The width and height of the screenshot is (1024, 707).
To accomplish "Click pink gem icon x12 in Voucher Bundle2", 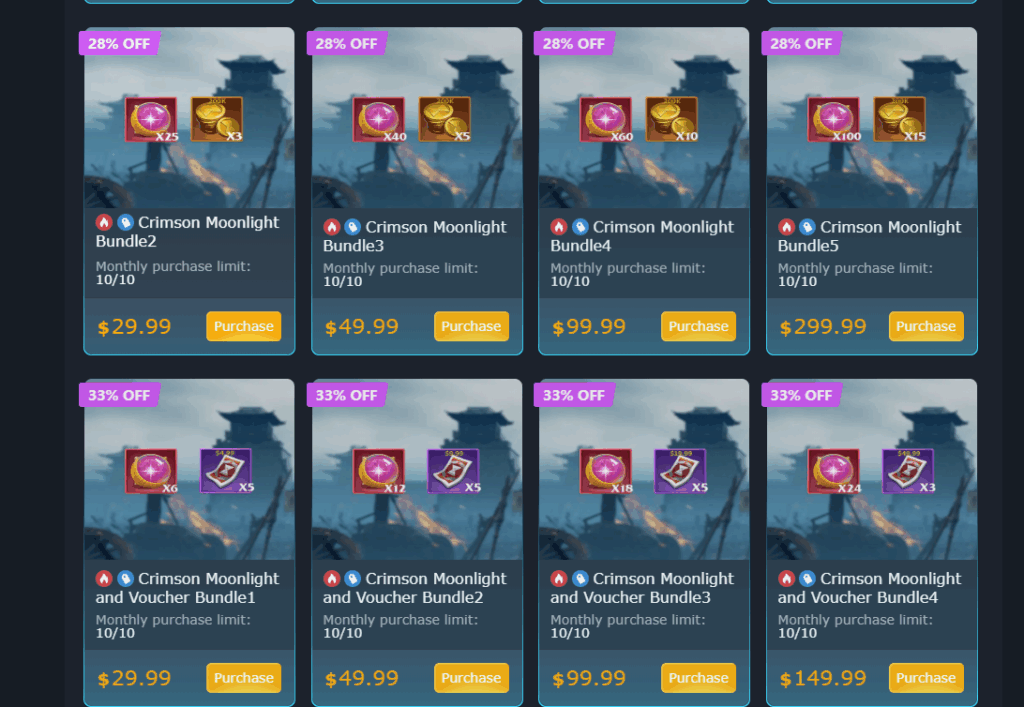I will coord(379,471).
